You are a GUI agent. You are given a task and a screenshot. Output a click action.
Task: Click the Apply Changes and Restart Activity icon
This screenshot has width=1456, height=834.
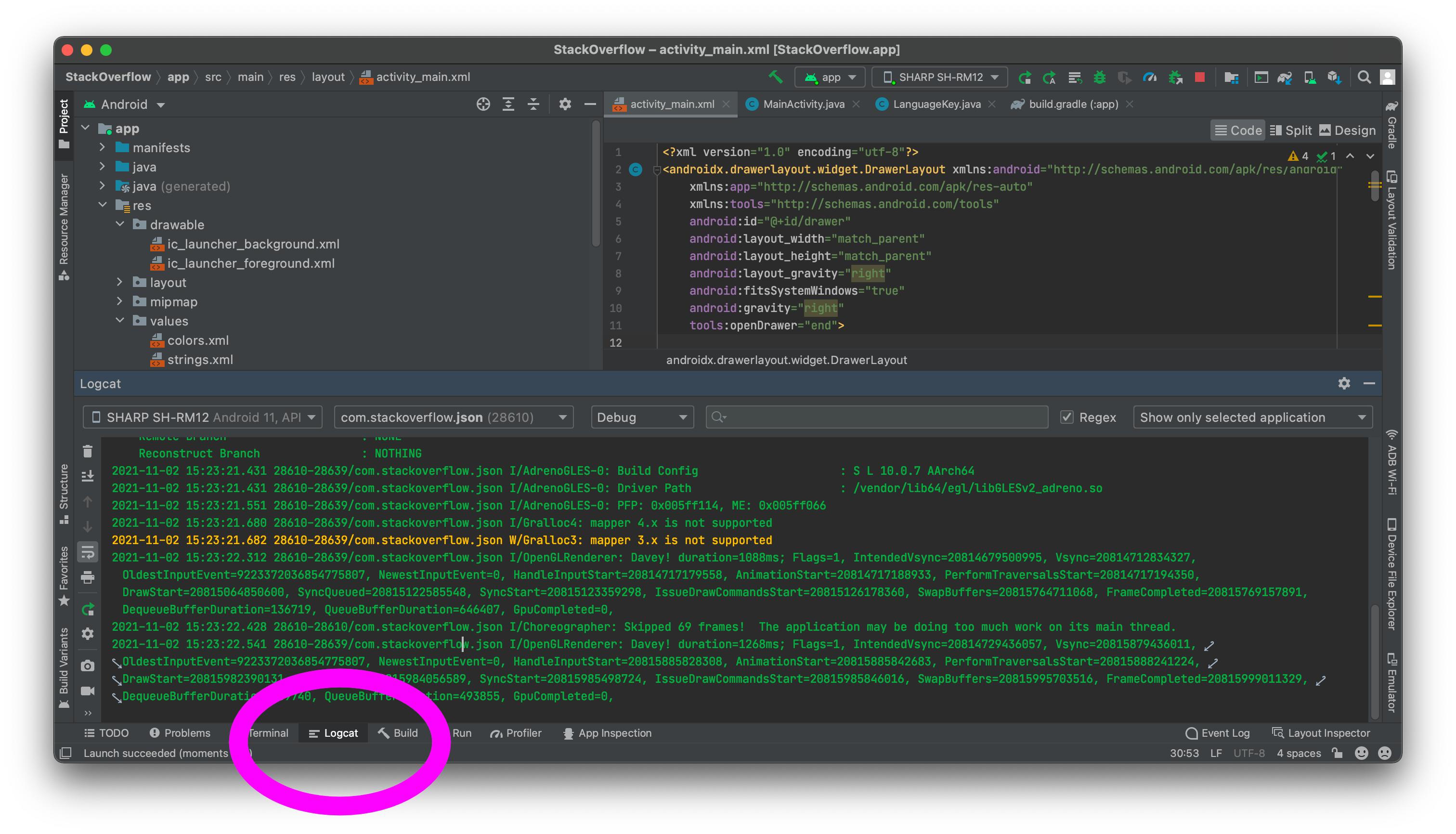[1050, 78]
